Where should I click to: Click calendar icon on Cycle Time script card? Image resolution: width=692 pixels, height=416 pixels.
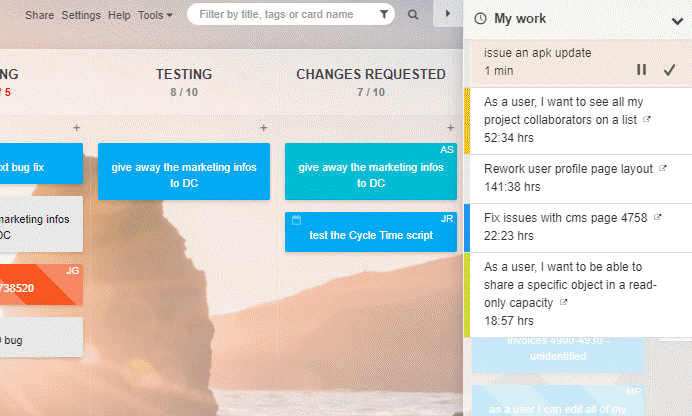click(297, 220)
